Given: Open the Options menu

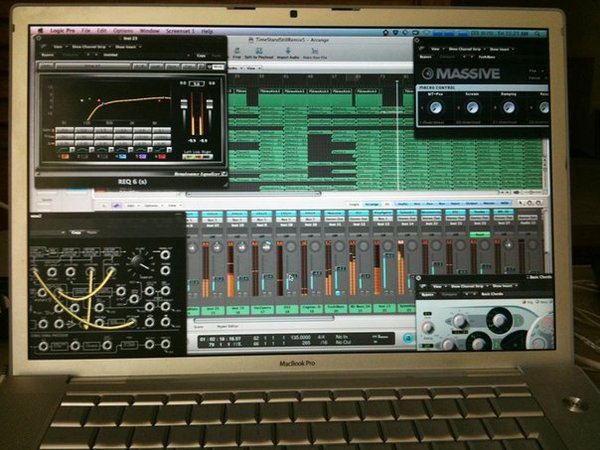Looking at the screenshot, I should (x=123, y=31).
